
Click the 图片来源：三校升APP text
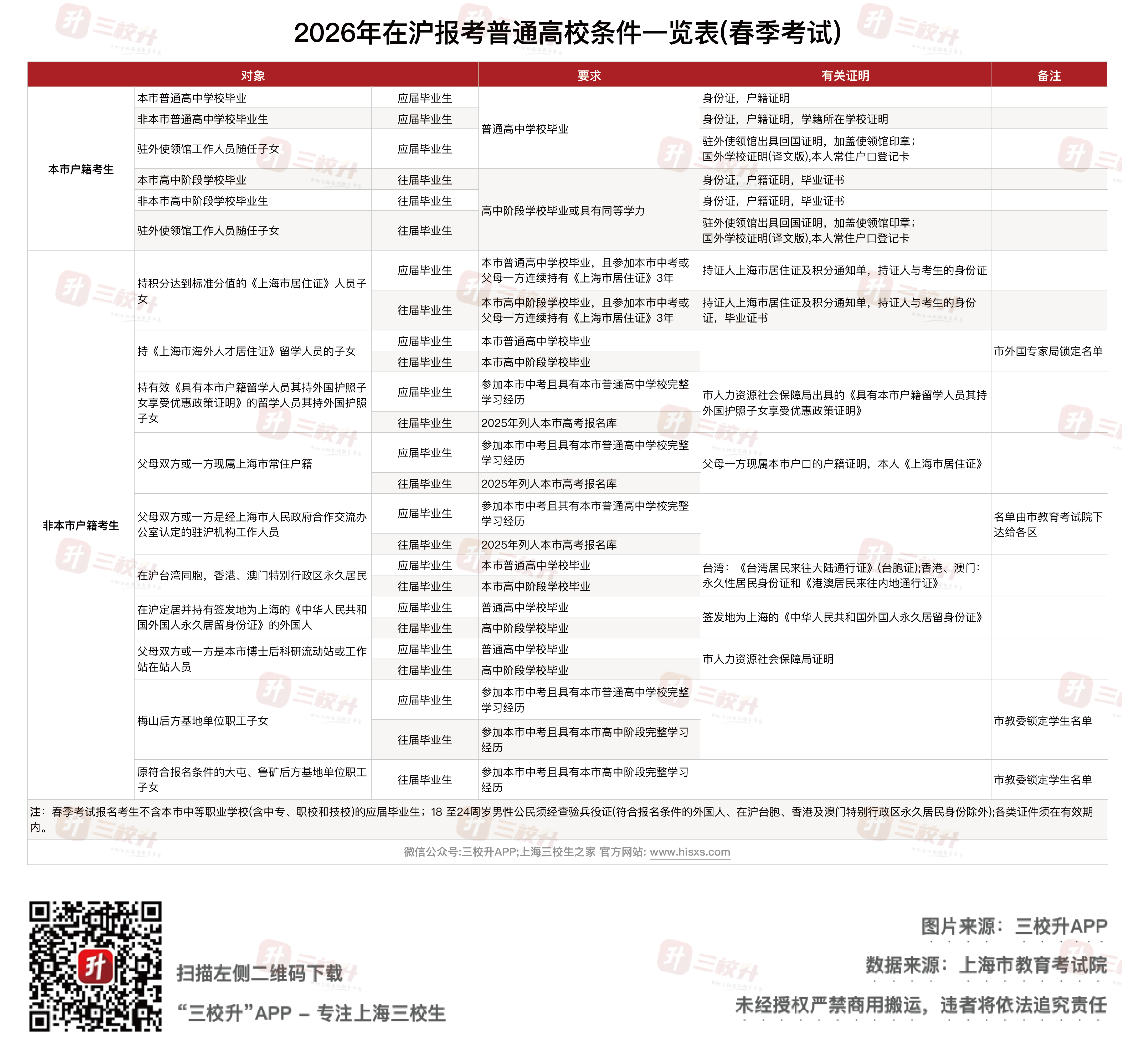(1014, 926)
